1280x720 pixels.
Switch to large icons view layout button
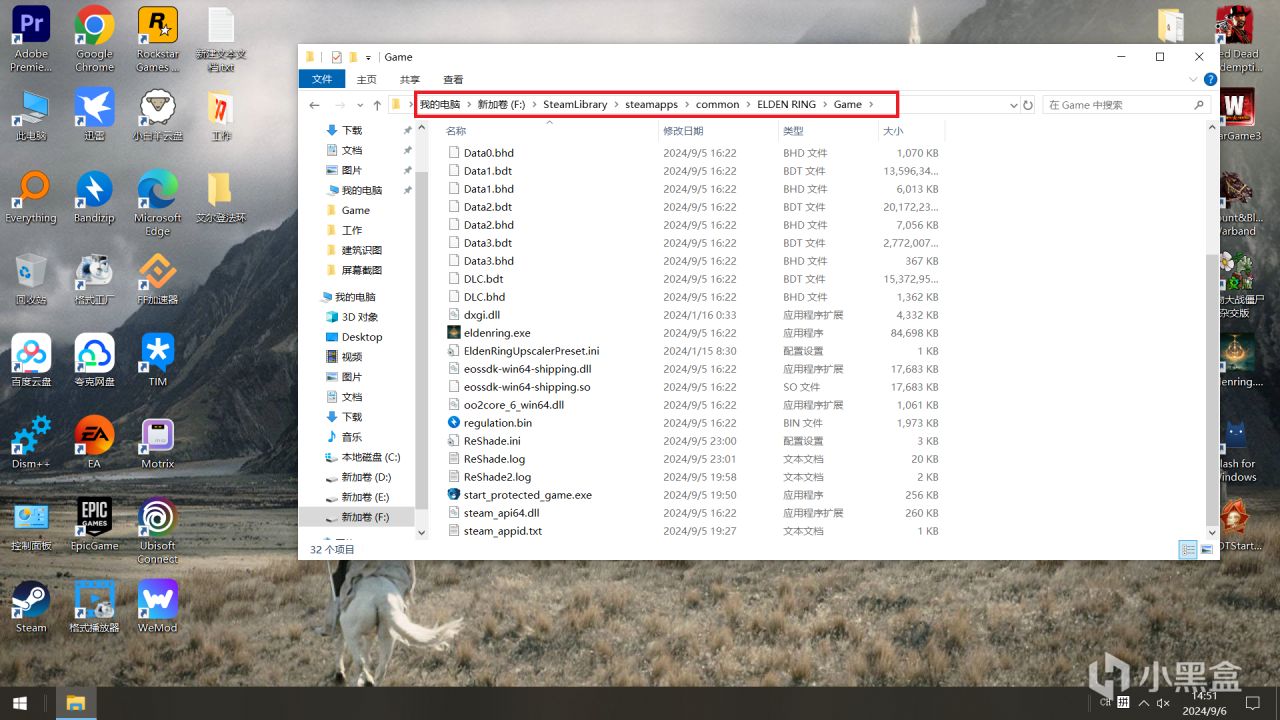click(x=1207, y=549)
